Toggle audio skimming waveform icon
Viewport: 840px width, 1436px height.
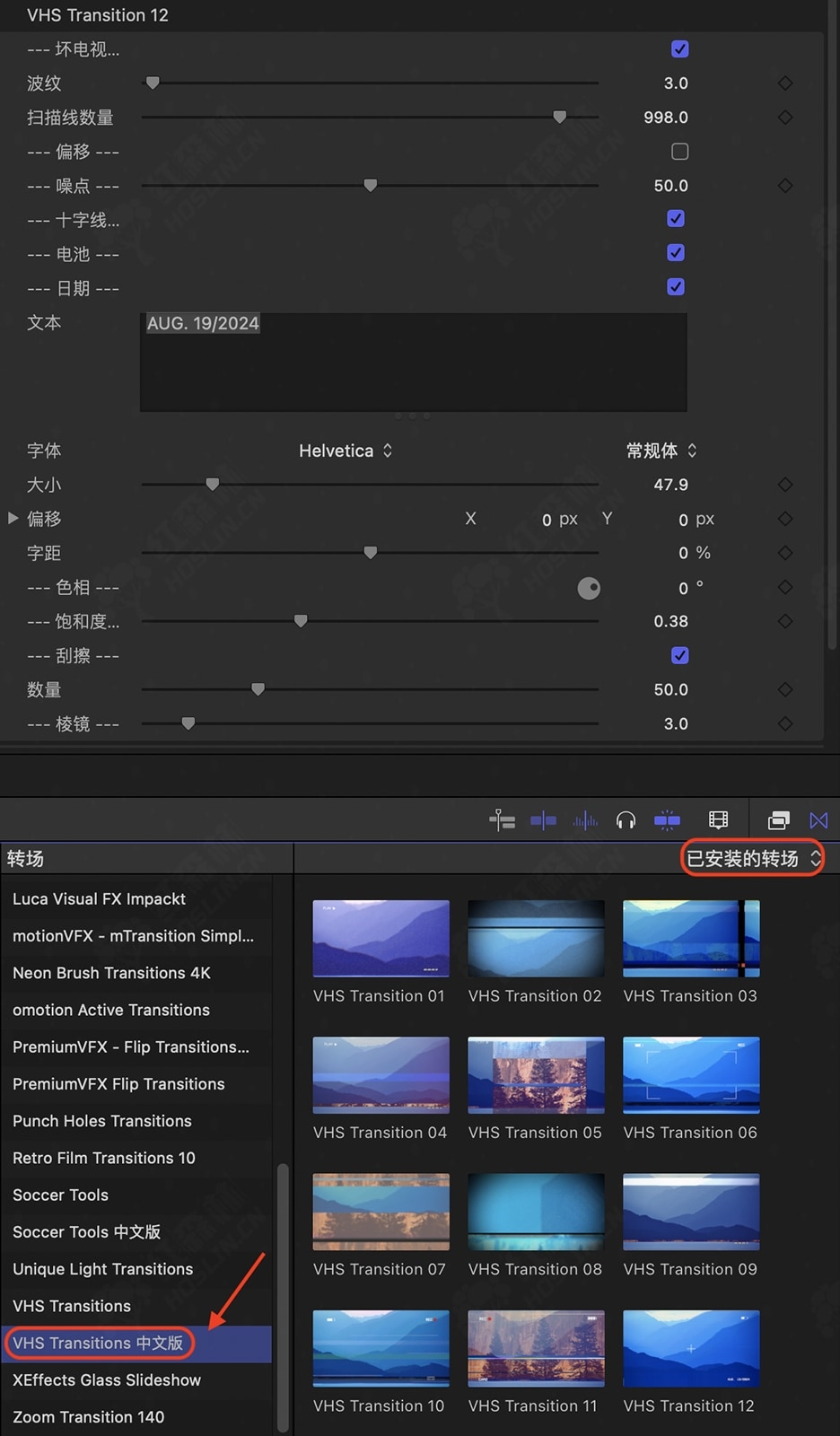585,819
